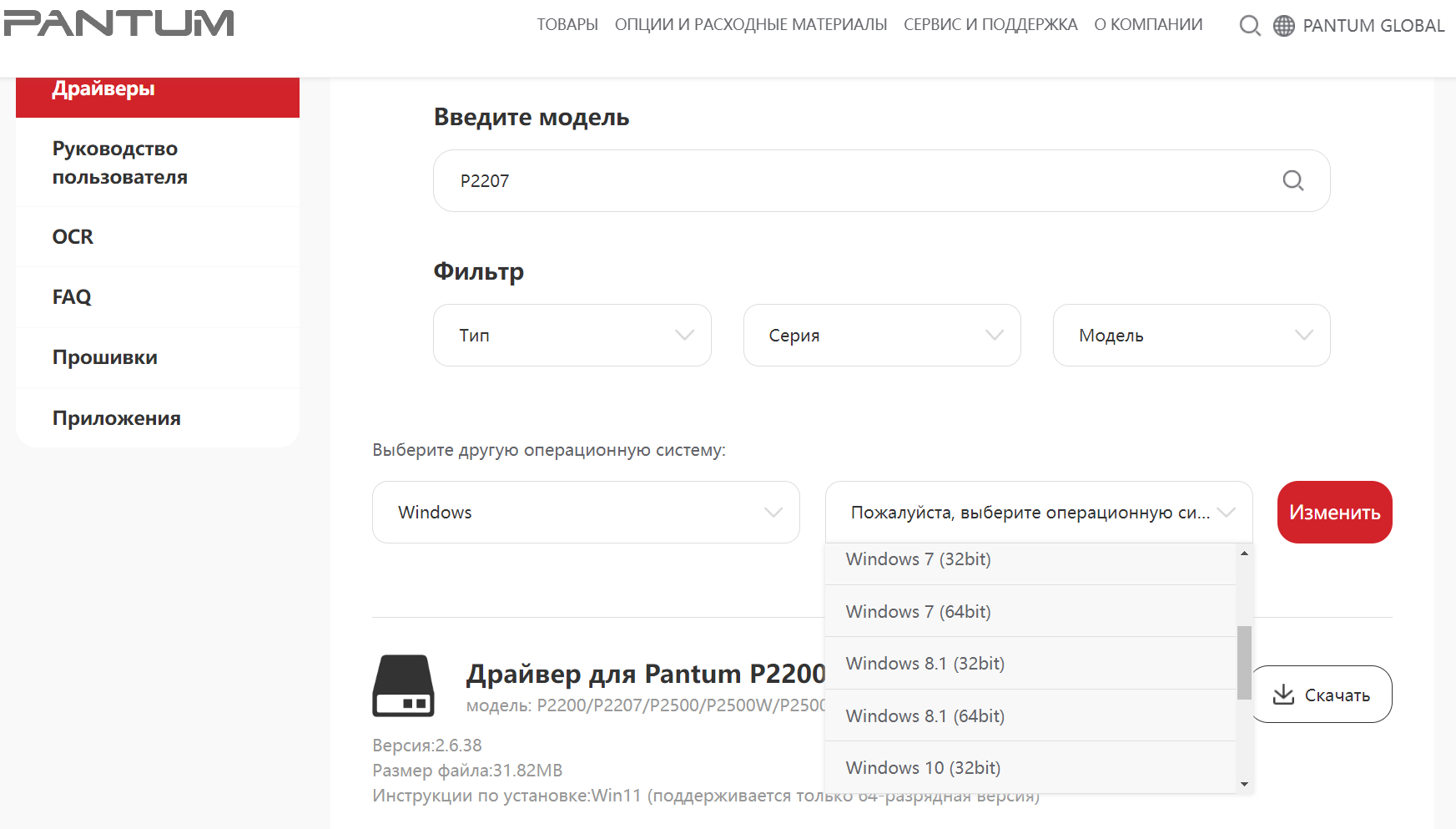The height and width of the screenshot is (829, 1456).
Task: Expand the Серия filter dropdown
Action: (x=882, y=335)
